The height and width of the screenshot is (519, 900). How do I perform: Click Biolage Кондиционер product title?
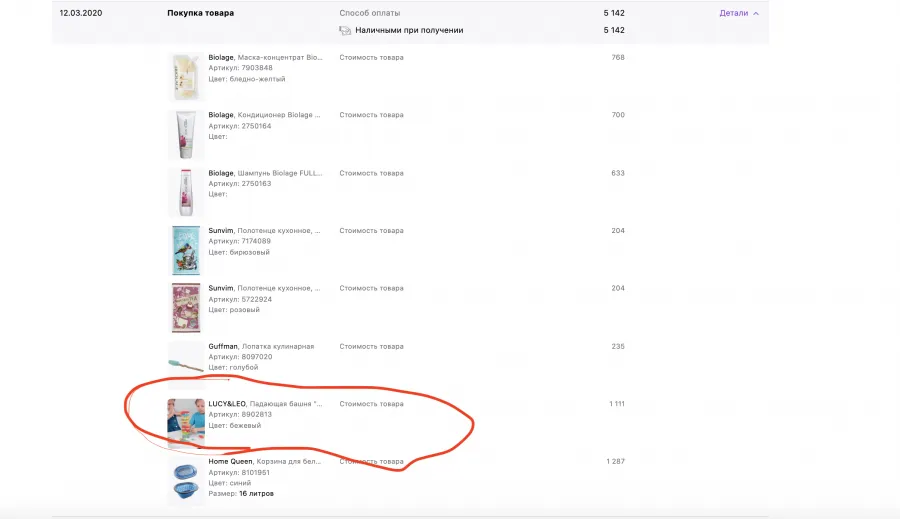(264, 115)
